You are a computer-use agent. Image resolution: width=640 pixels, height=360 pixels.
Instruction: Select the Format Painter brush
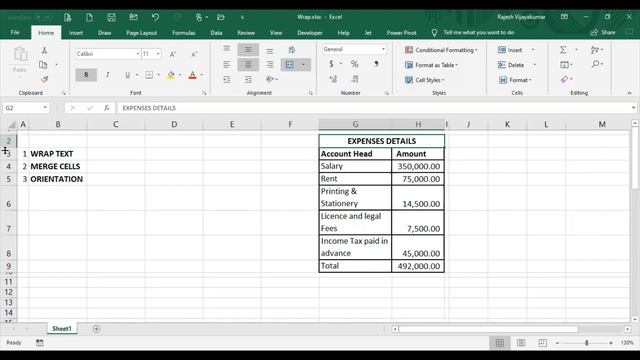[44, 79]
